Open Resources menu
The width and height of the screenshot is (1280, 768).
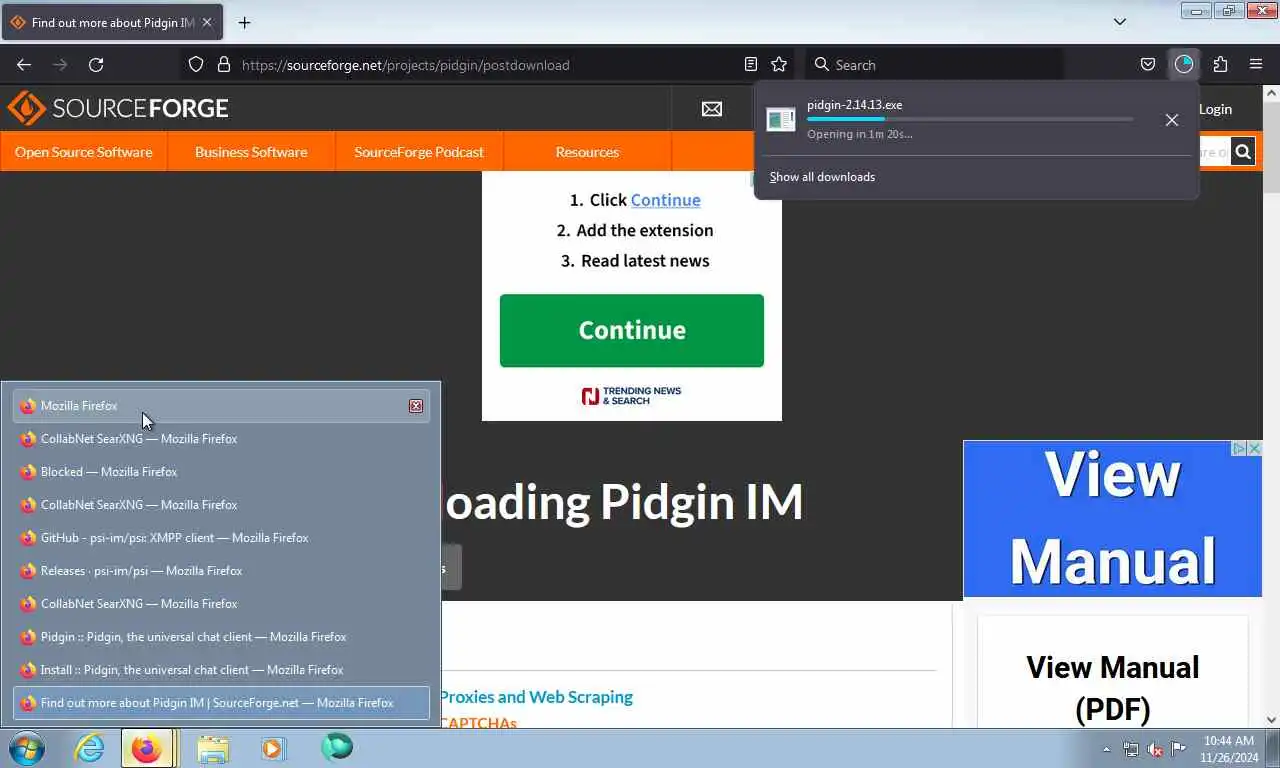pyautogui.click(x=587, y=152)
